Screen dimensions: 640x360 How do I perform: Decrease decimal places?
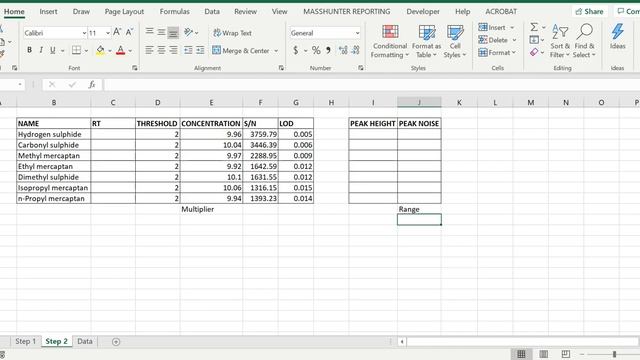356,50
